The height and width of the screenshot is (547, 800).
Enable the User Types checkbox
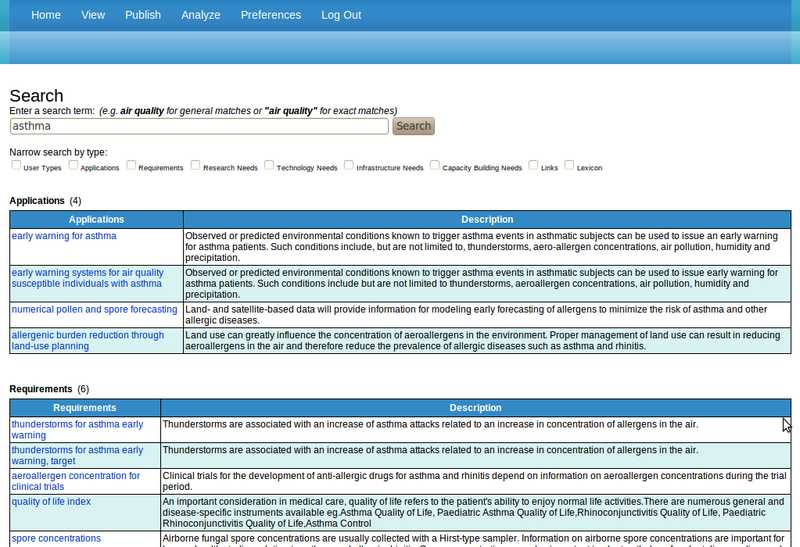pyautogui.click(x=16, y=165)
